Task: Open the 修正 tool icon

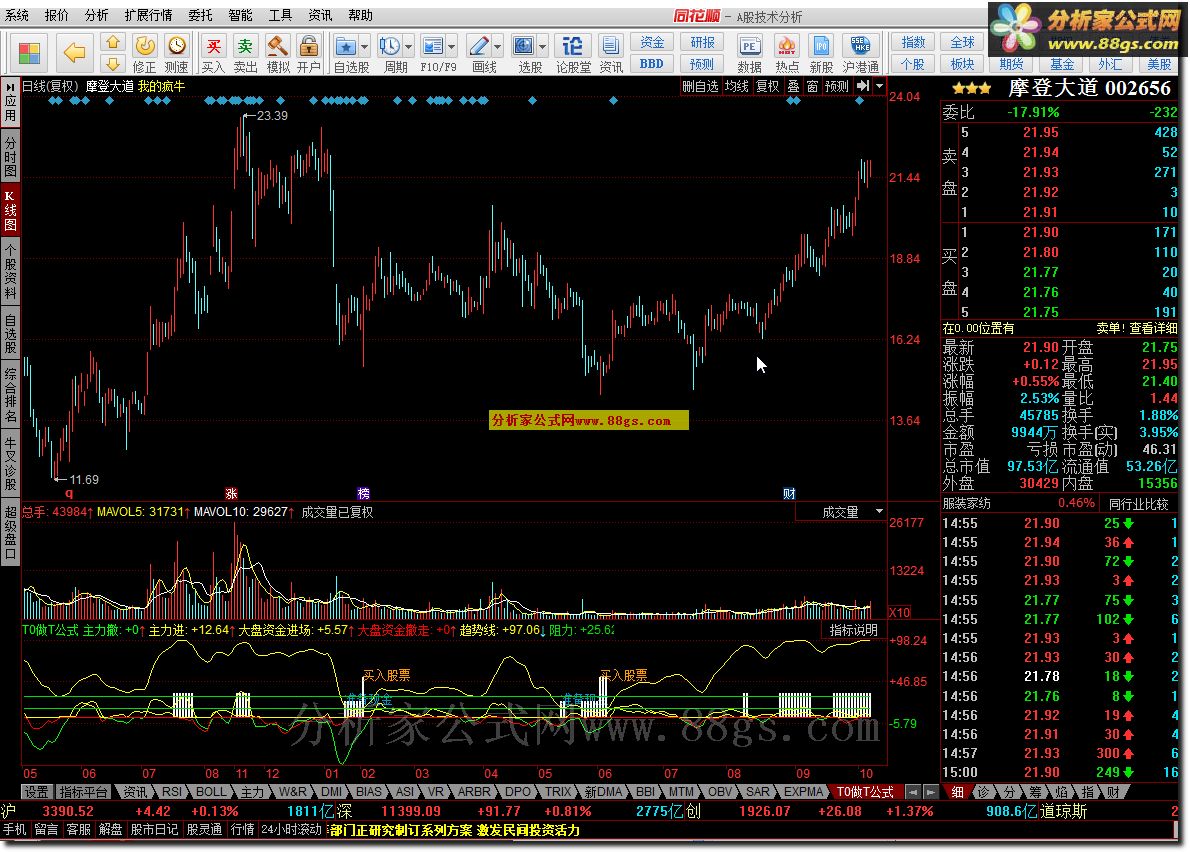Action: [144, 53]
